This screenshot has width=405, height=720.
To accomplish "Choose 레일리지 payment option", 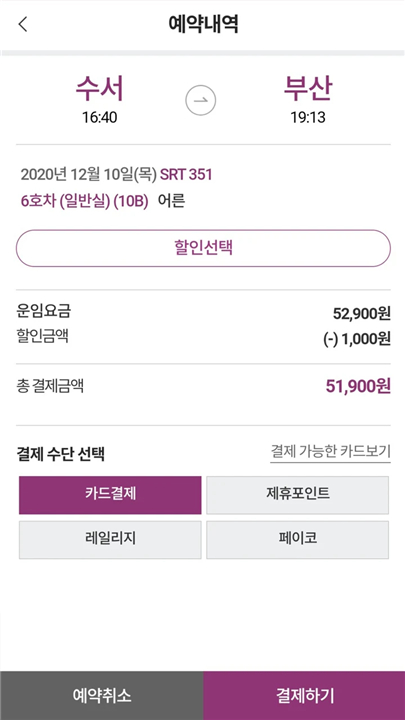I will click(x=110, y=540).
